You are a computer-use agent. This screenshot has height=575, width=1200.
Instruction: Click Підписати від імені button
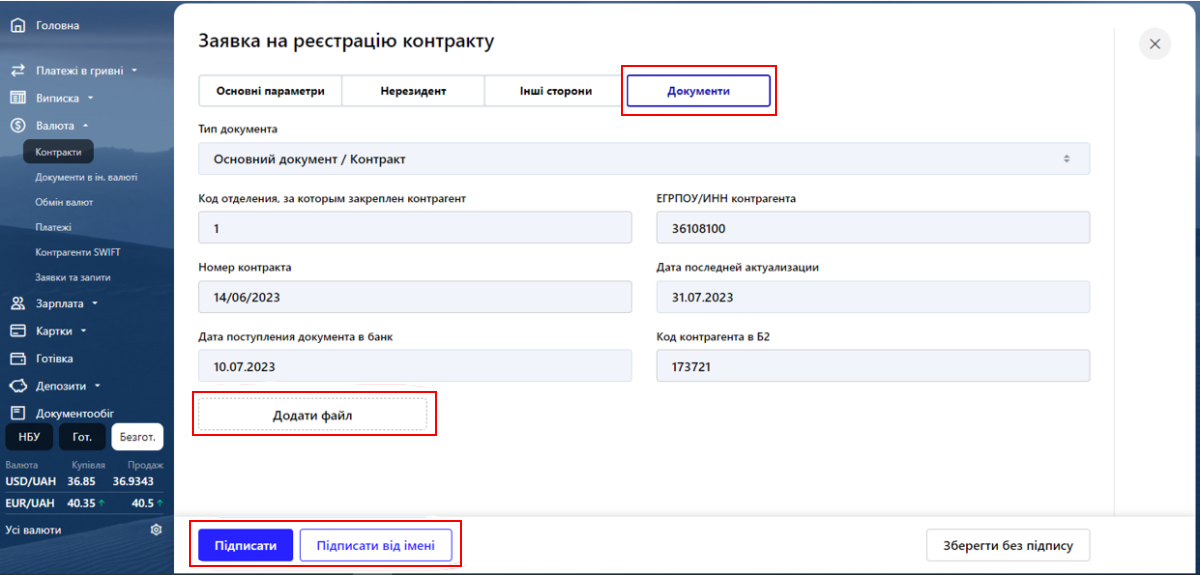pyautogui.click(x=376, y=546)
